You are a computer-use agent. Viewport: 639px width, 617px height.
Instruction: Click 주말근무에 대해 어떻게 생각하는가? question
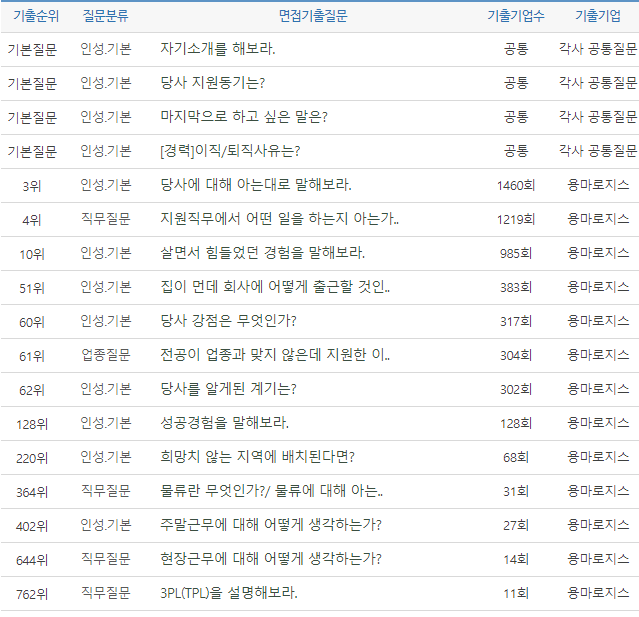[270, 525]
